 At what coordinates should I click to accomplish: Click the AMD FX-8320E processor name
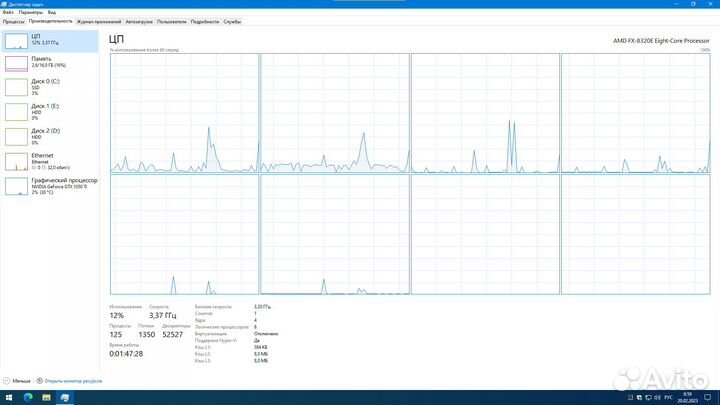point(661,41)
